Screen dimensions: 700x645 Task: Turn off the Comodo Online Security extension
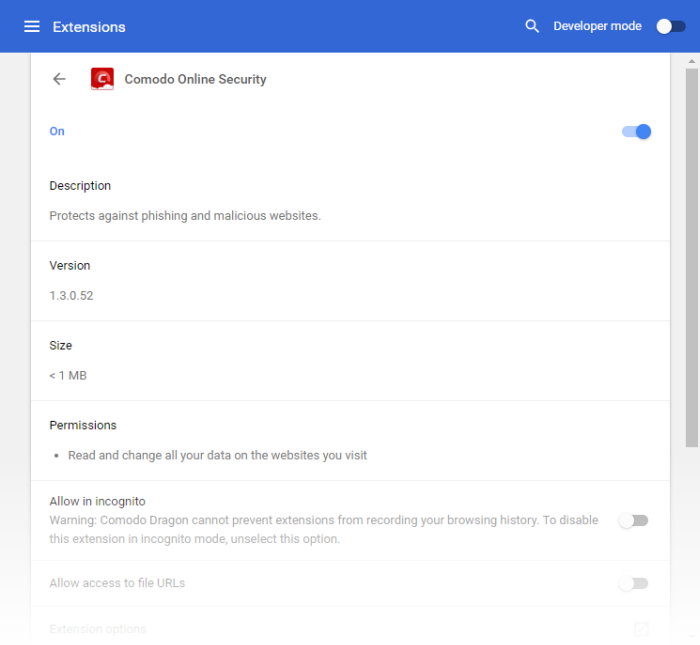636,132
